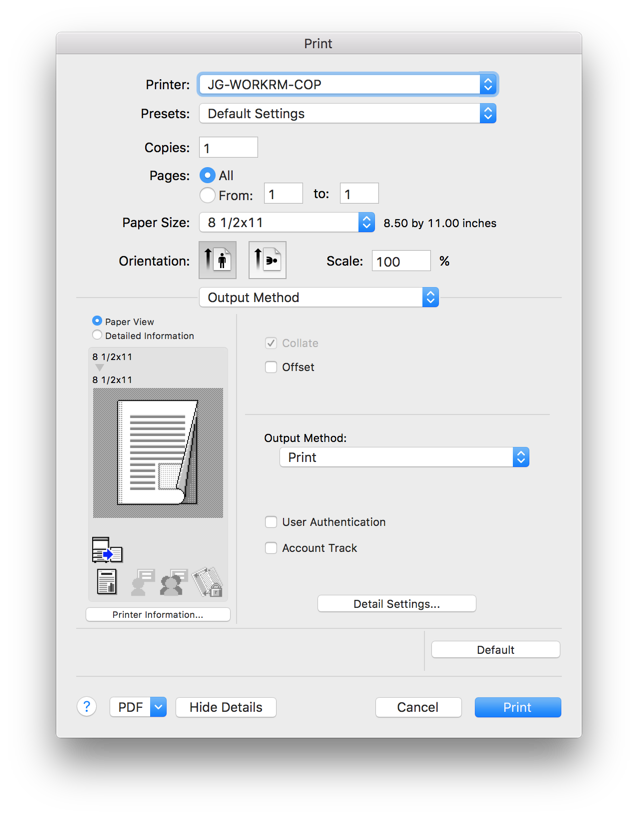The image size is (638, 818).
Task: Expand the Presets Default Settings dropdown
Action: (348, 114)
